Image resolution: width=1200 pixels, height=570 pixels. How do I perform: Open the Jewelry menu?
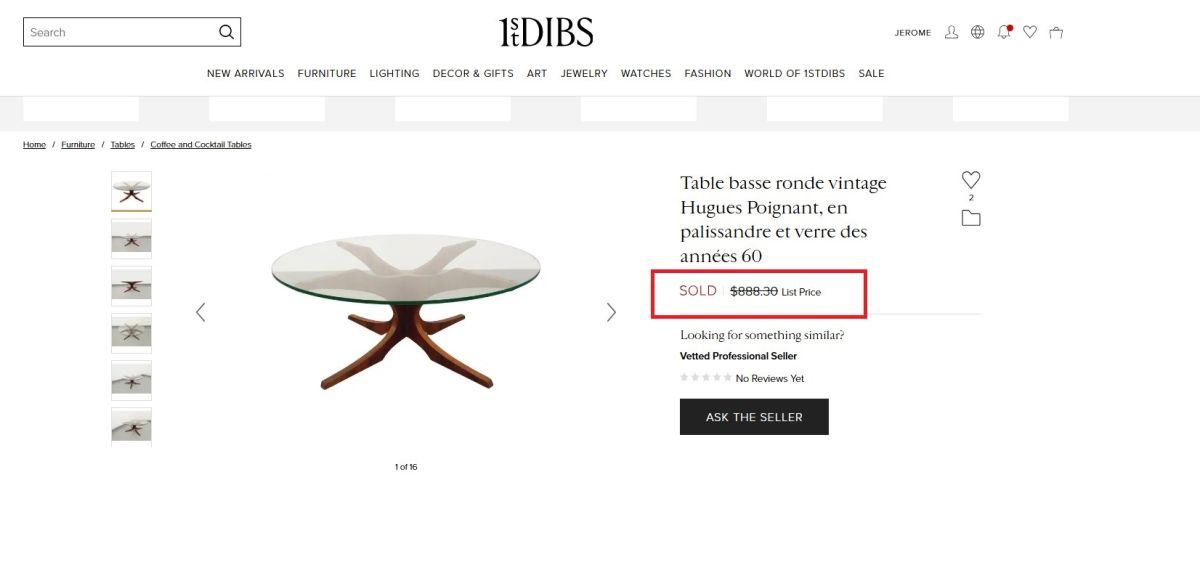click(584, 73)
